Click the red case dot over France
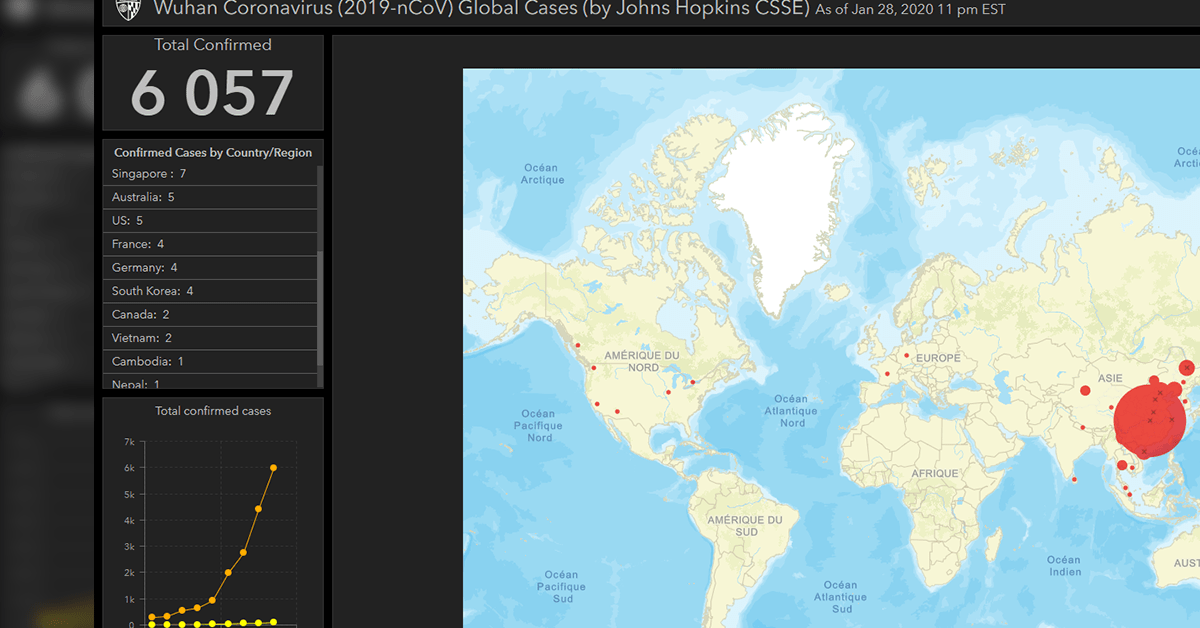Image resolution: width=1200 pixels, height=628 pixels. coord(887,375)
